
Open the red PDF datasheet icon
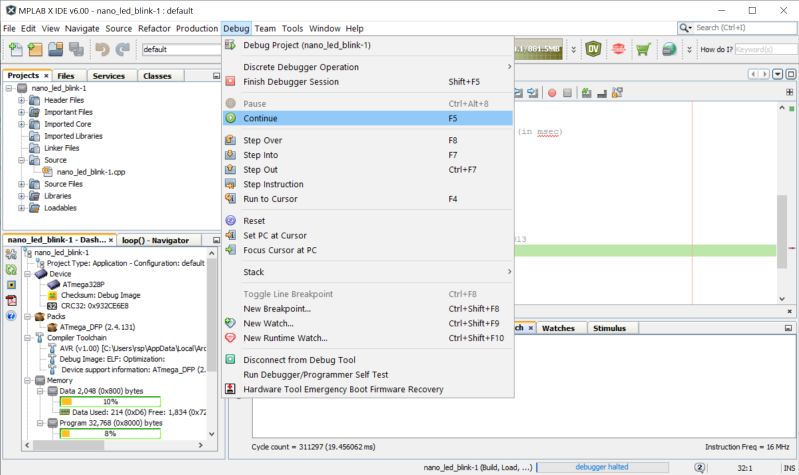[11, 300]
